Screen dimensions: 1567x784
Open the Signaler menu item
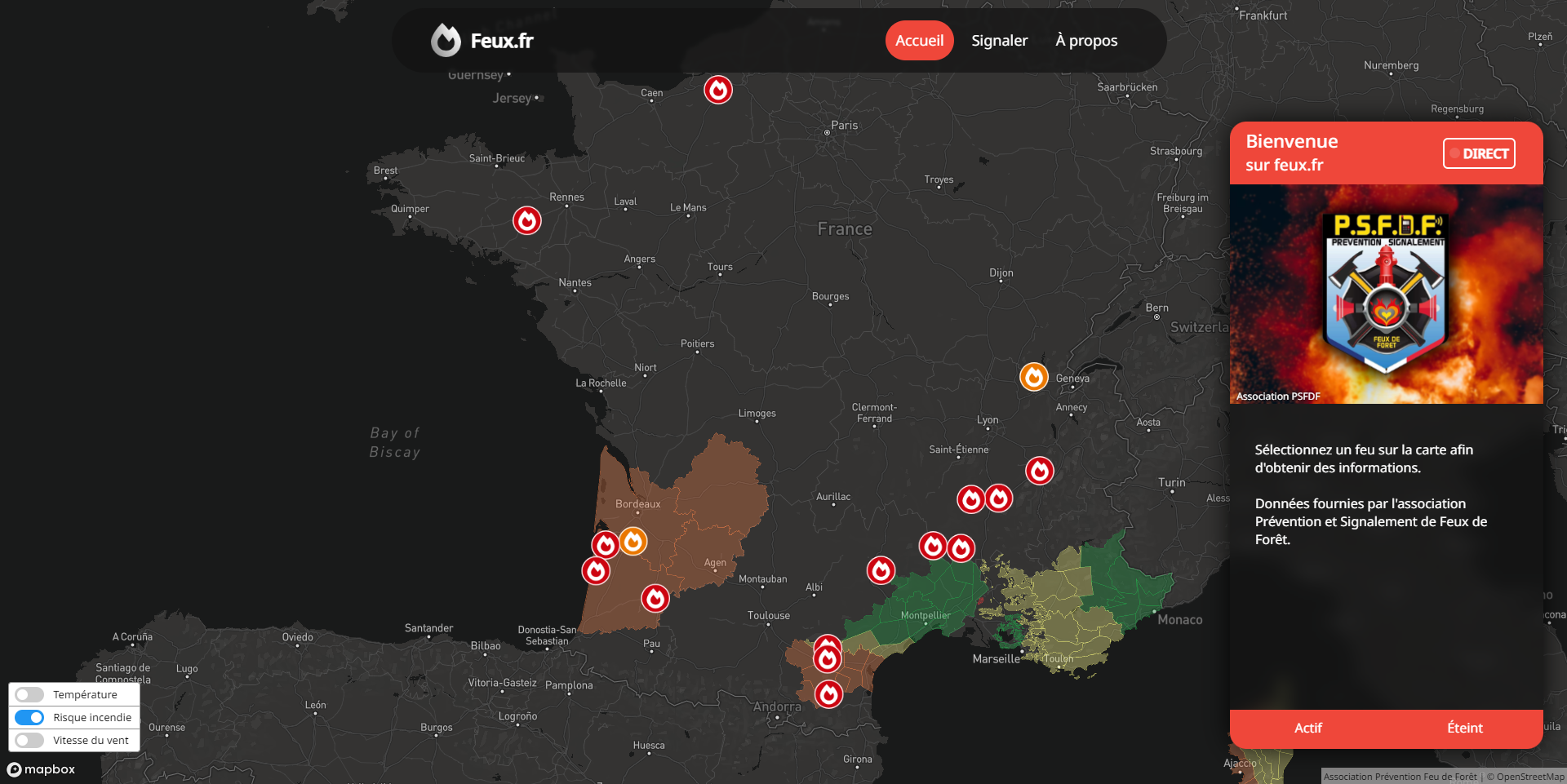pyautogui.click(x=999, y=40)
